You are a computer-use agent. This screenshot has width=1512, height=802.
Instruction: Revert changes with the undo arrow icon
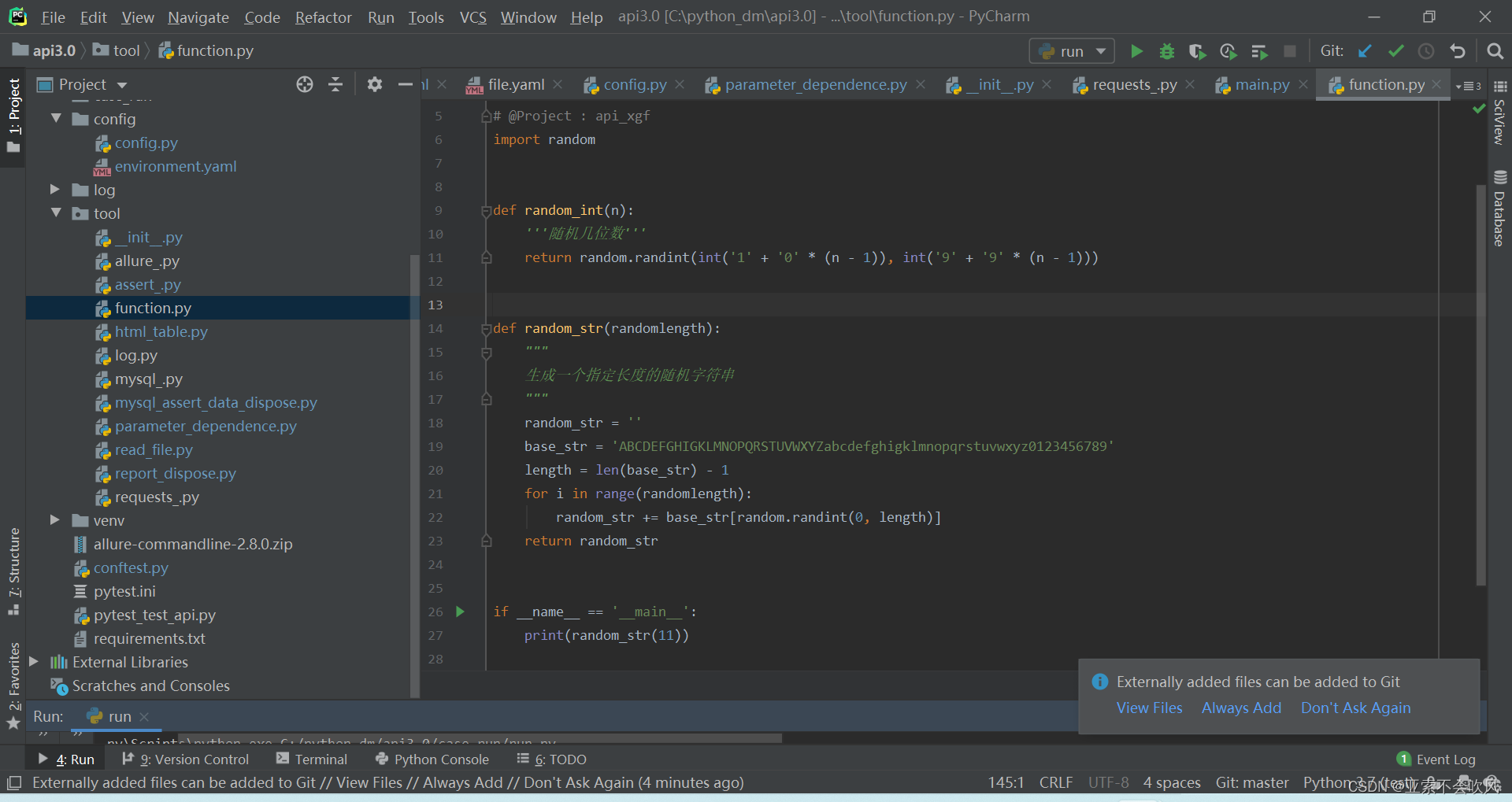point(1458,51)
